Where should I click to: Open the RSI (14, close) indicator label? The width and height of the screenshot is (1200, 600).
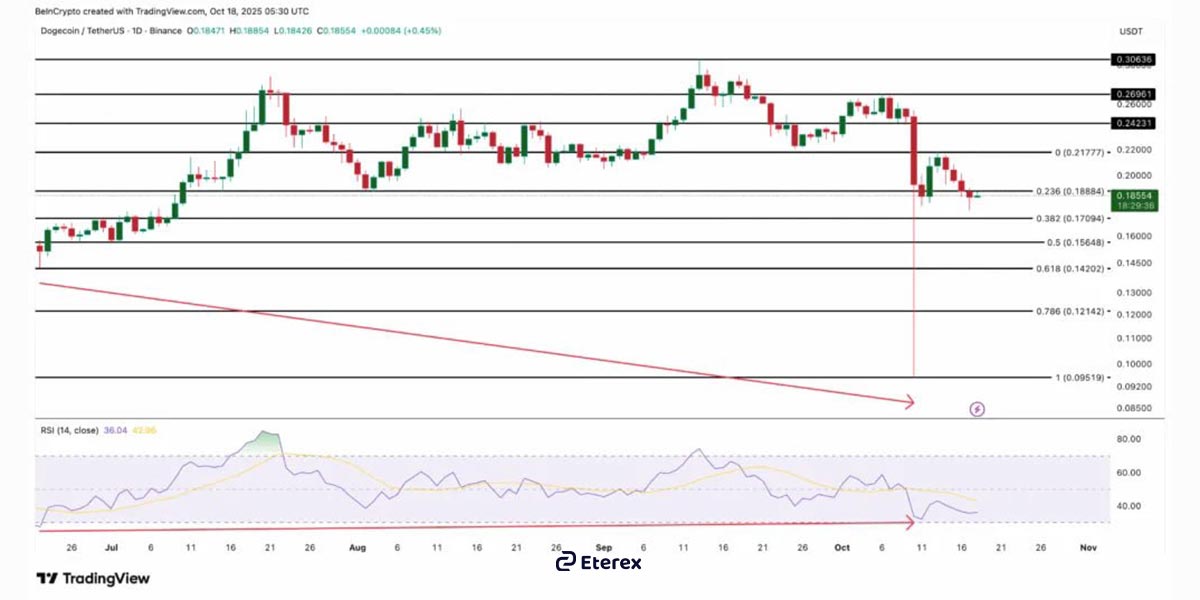click(69, 430)
